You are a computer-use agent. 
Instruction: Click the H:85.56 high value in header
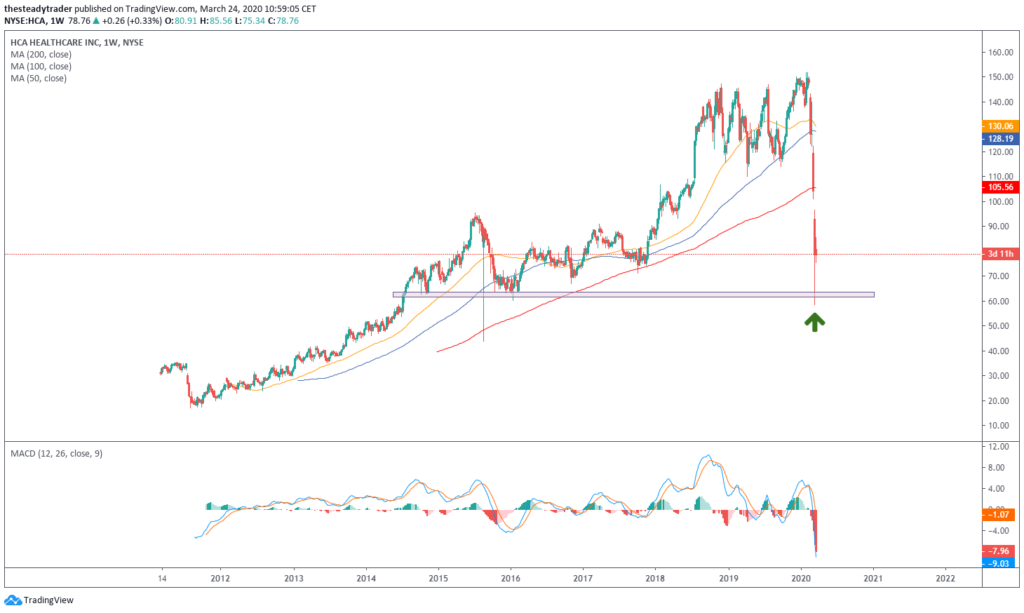pos(216,21)
